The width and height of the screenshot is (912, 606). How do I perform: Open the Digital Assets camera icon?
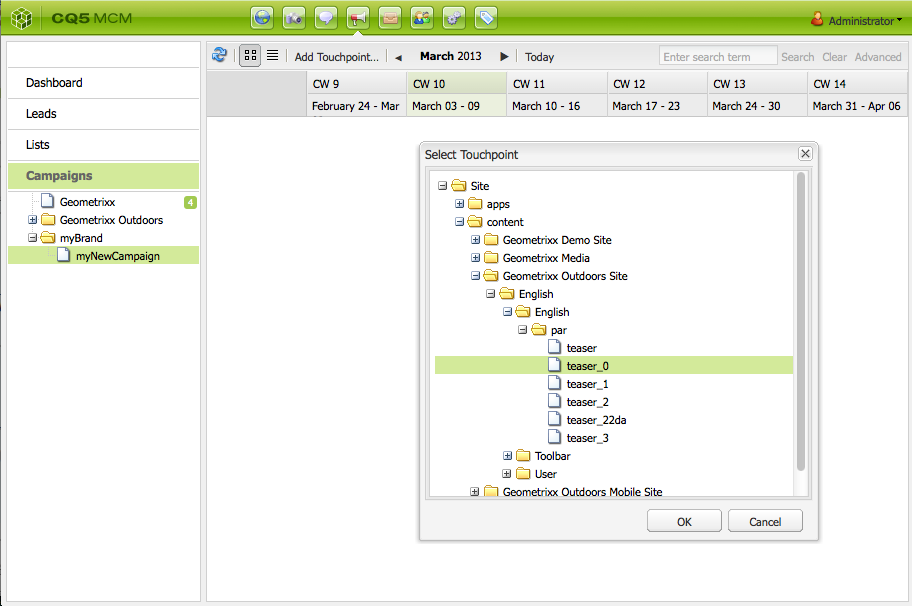coord(294,18)
